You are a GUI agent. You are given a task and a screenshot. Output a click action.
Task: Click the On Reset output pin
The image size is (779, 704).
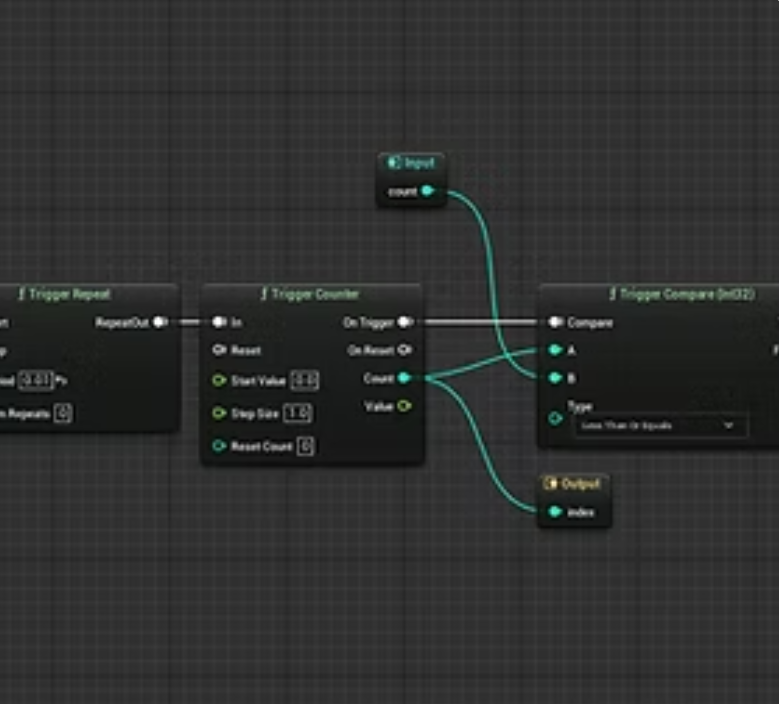(x=404, y=350)
